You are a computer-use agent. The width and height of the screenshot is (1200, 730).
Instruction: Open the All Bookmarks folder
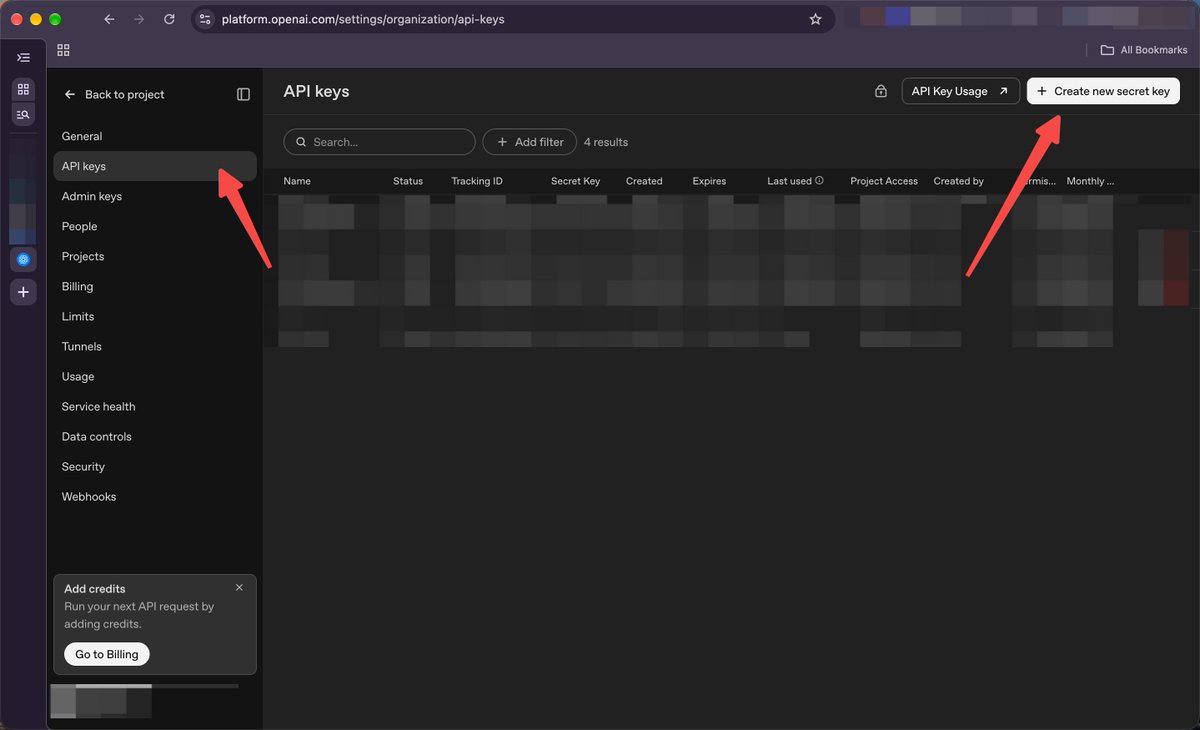[x=1144, y=50]
